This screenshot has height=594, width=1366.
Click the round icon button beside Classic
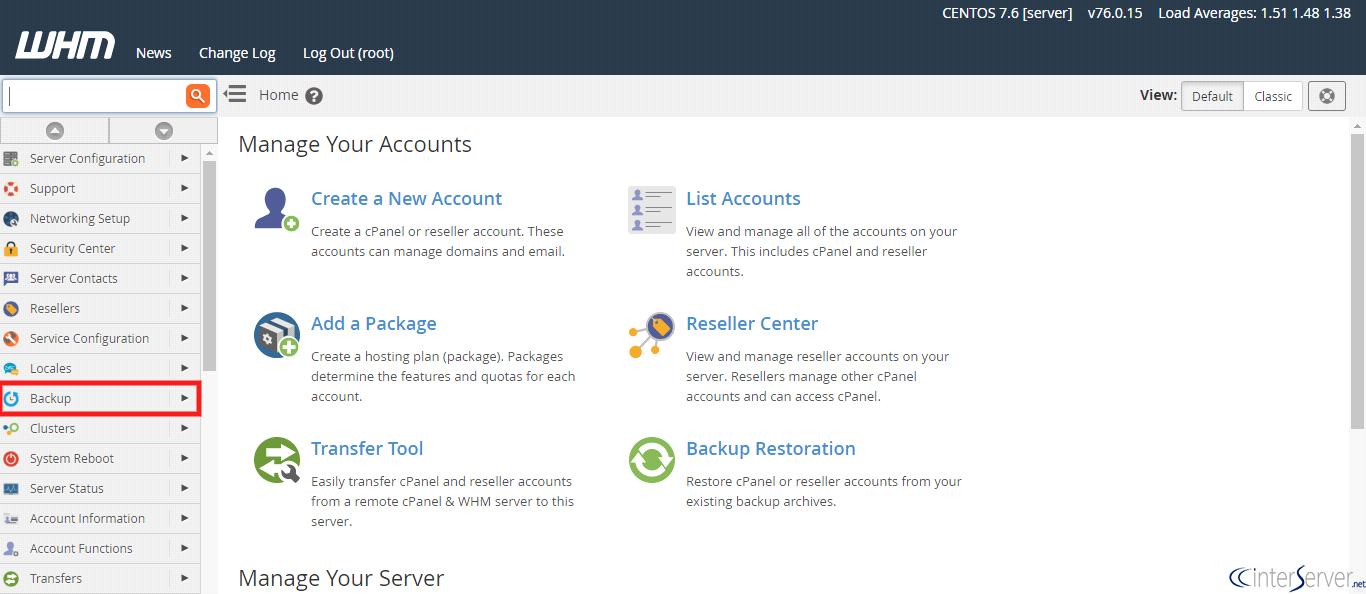[1327, 96]
